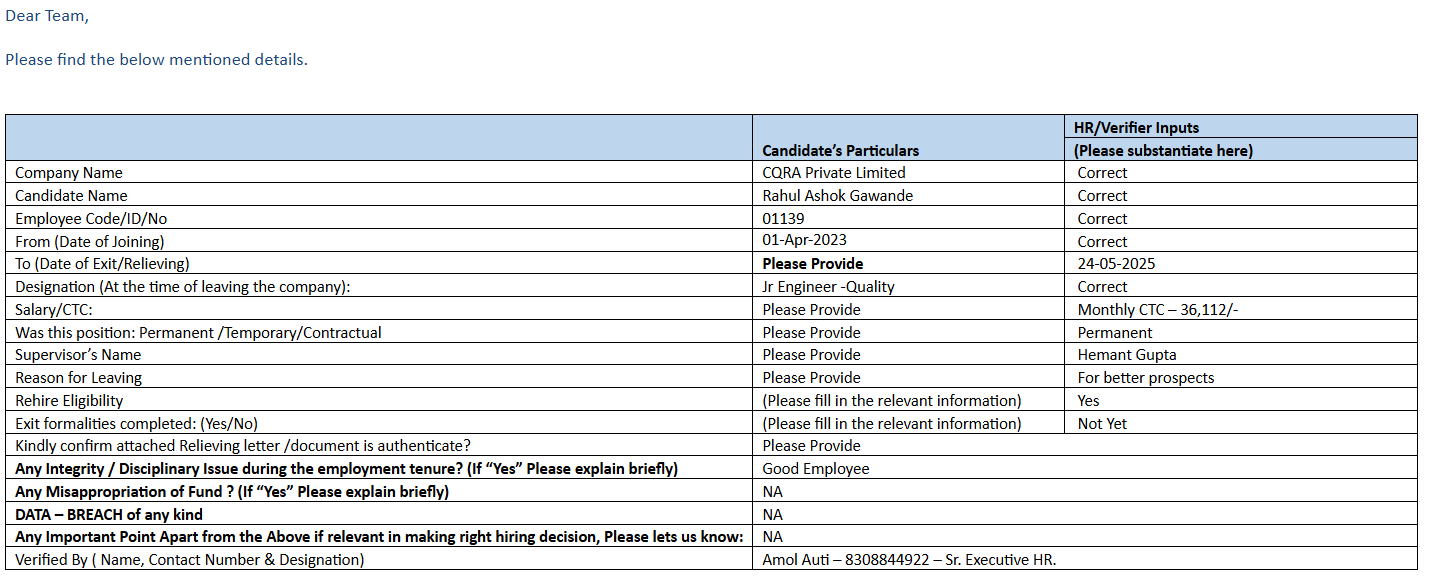Screen dimensions: 1437x582
Task: Click the 'Rehire Eligibility' row label
Action: (x=69, y=401)
